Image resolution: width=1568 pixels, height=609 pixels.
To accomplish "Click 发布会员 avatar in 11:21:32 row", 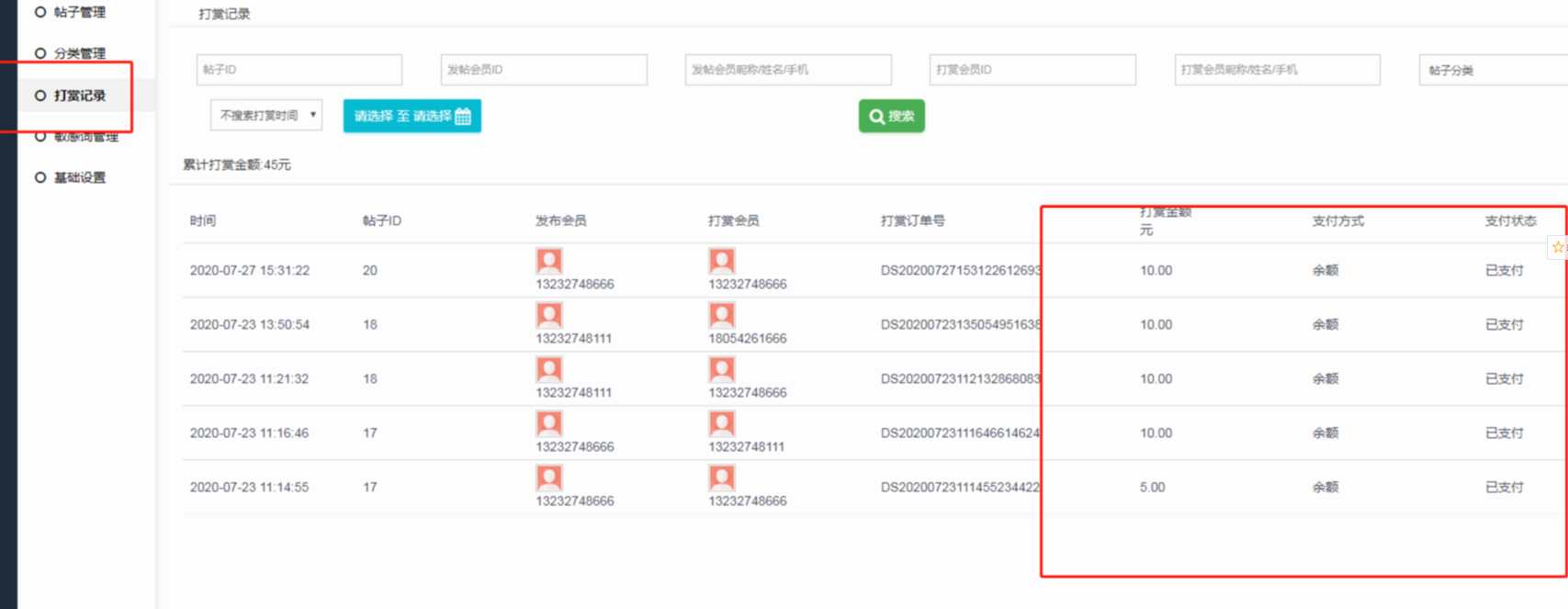I will [x=549, y=369].
